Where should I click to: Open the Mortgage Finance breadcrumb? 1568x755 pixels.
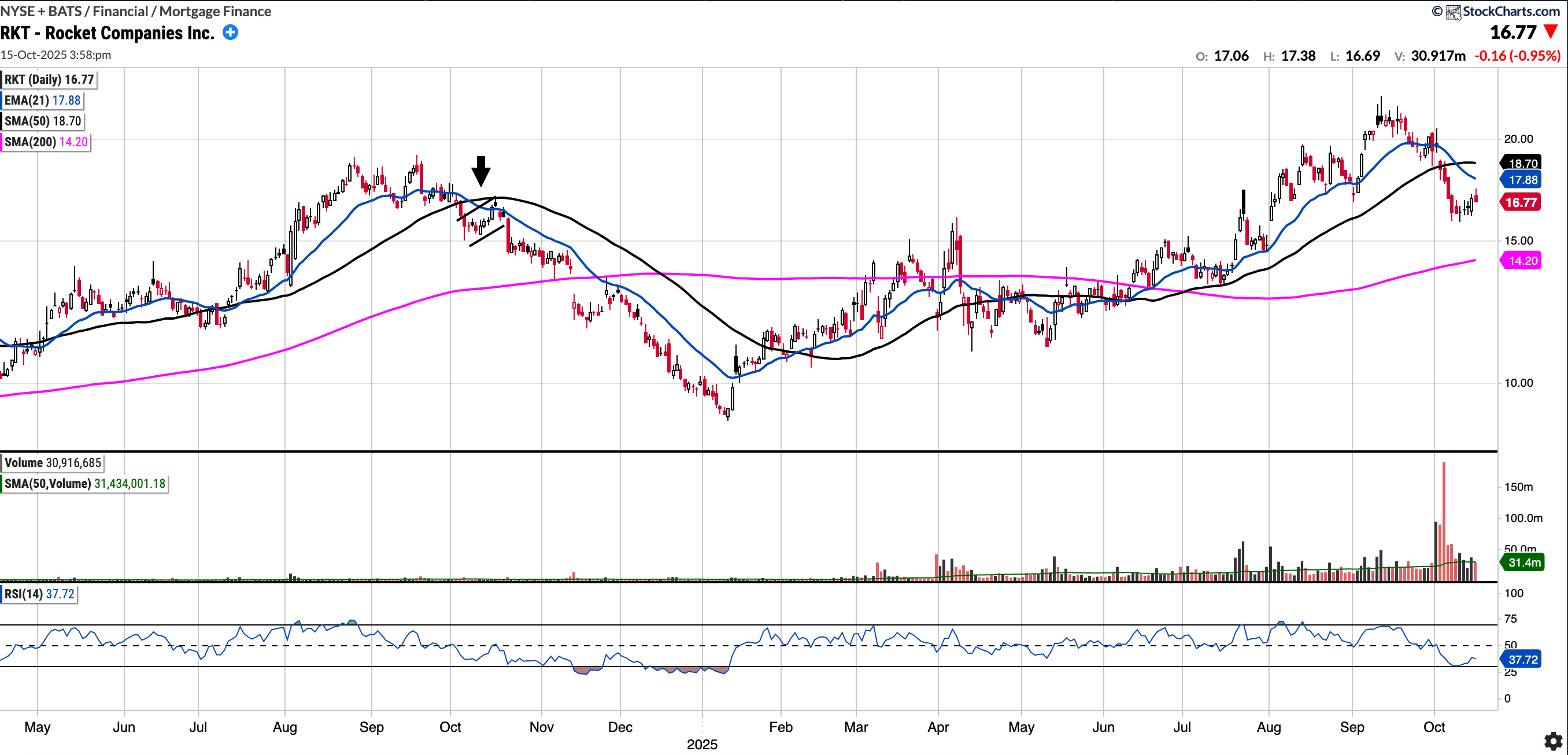[215, 11]
